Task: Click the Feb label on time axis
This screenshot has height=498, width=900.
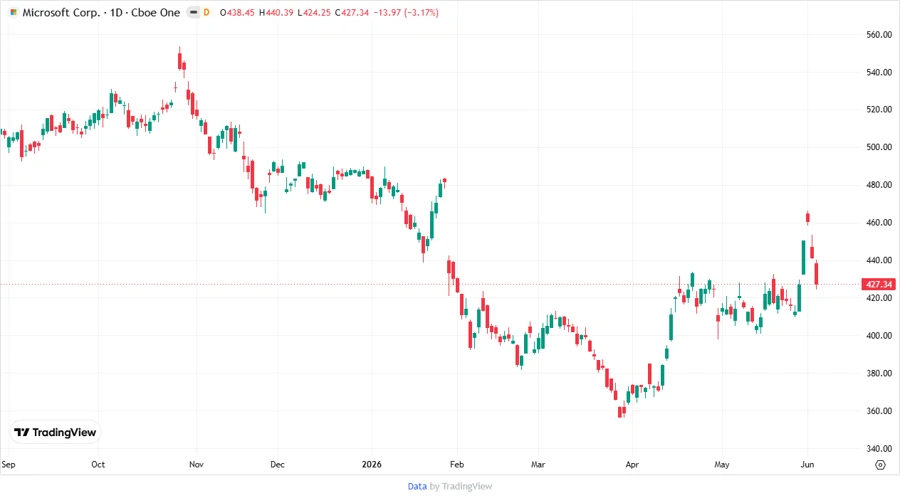Action: pos(457,465)
